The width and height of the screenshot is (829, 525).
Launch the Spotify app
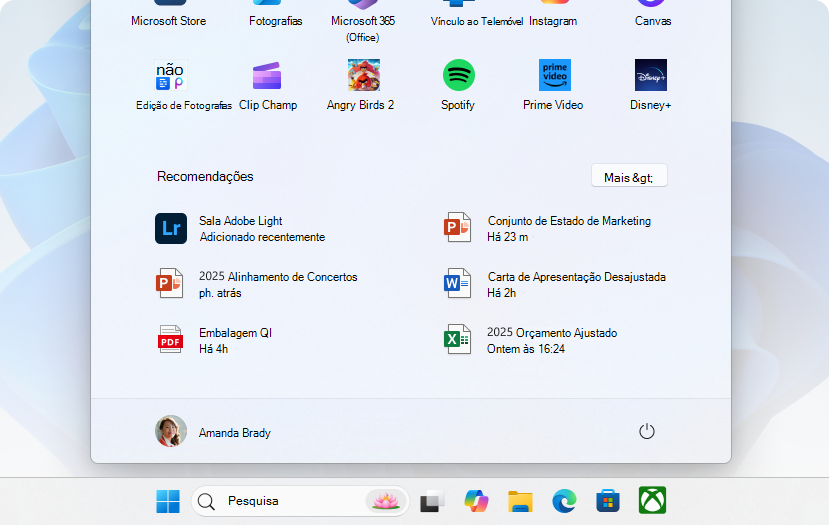(x=458, y=75)
